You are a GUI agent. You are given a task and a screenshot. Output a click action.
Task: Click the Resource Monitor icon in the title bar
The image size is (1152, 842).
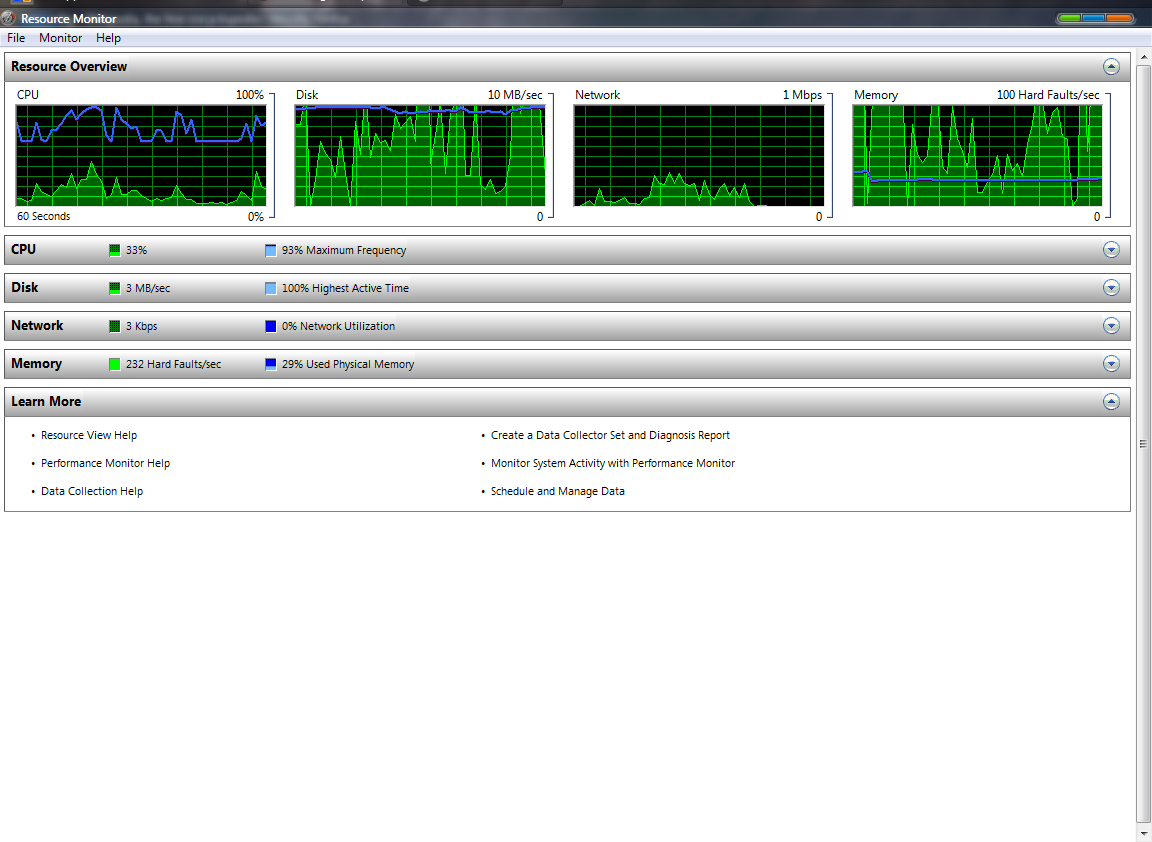(x=8, y=17)
